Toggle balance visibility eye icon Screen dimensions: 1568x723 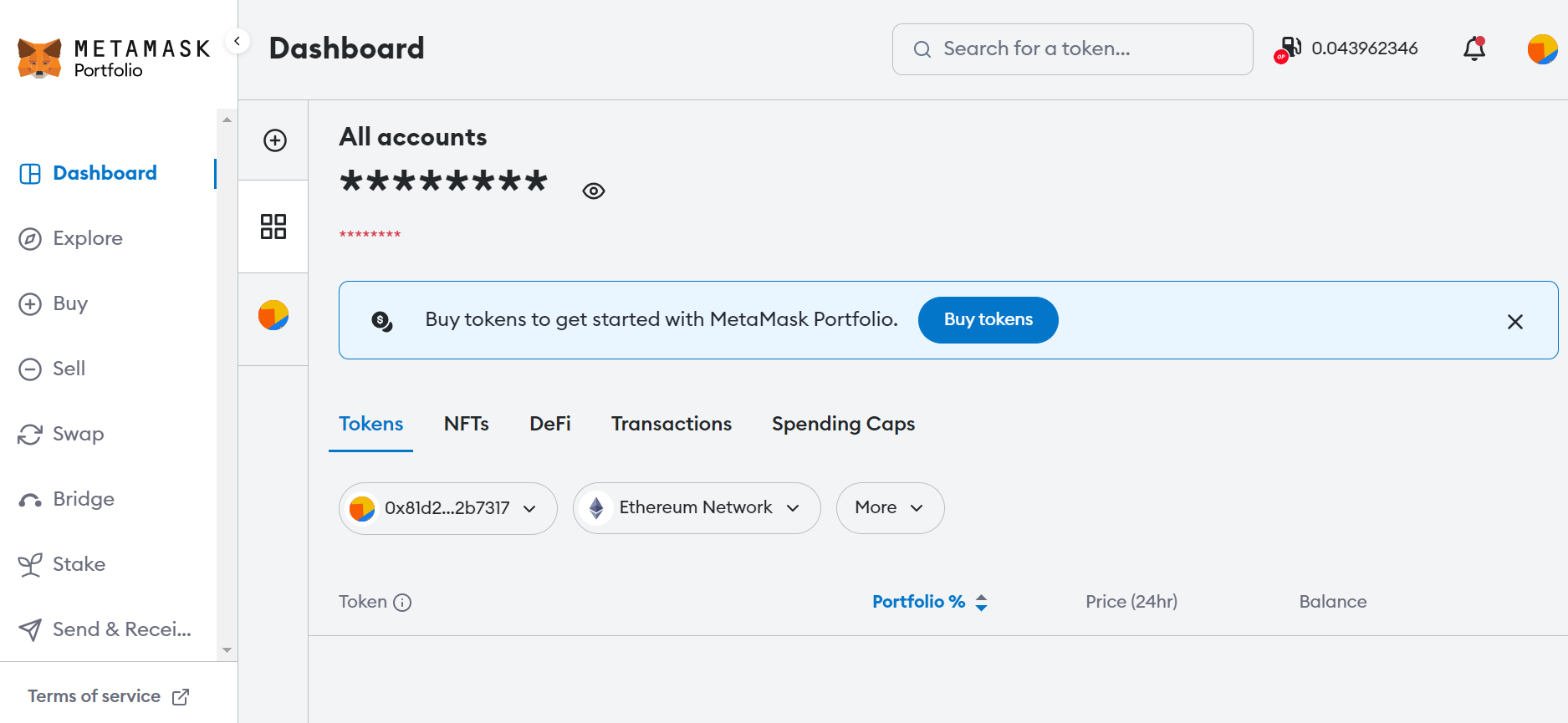pyautogui.click(x=593, y=191)
